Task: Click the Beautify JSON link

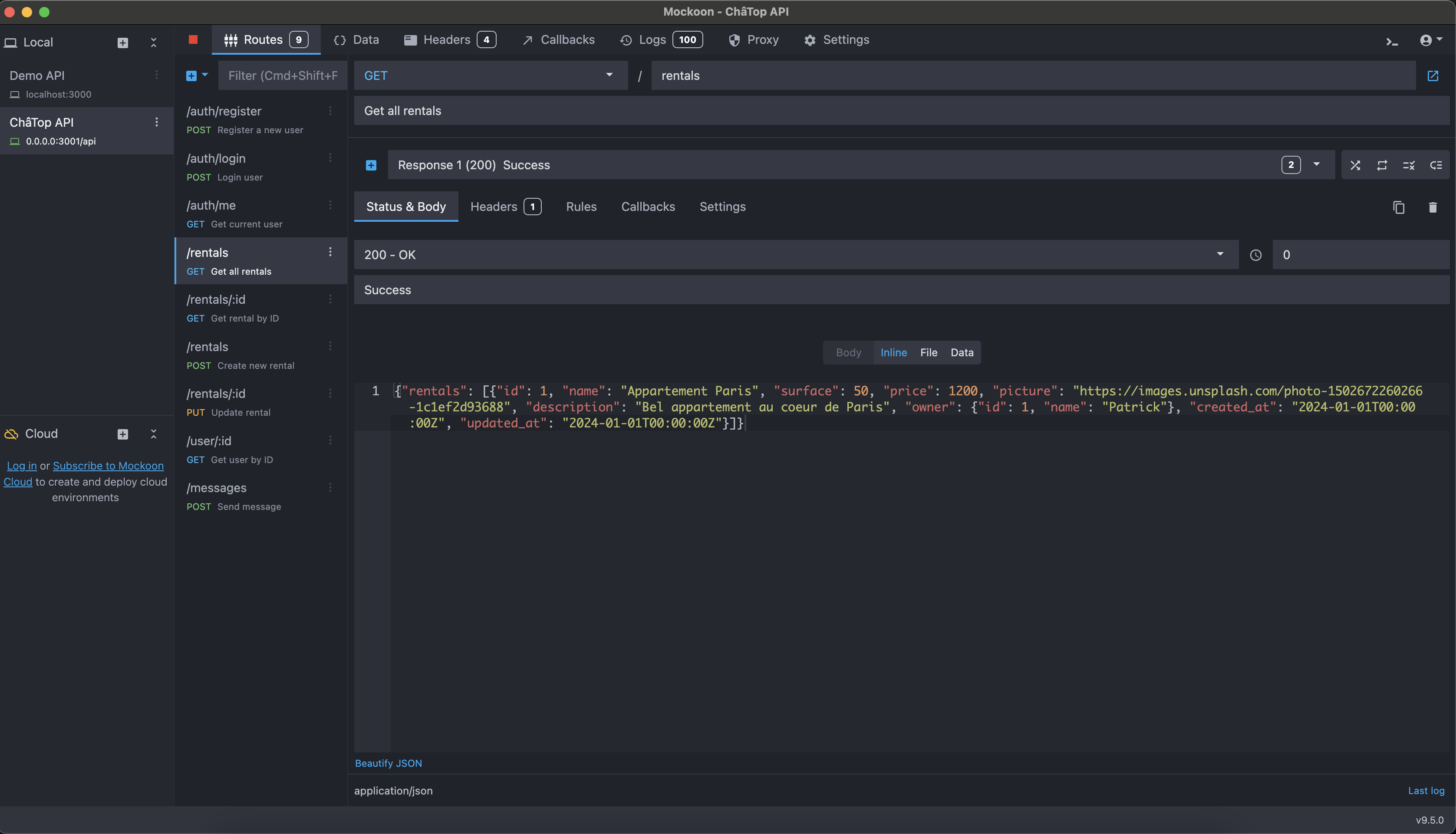Action: 389,763
